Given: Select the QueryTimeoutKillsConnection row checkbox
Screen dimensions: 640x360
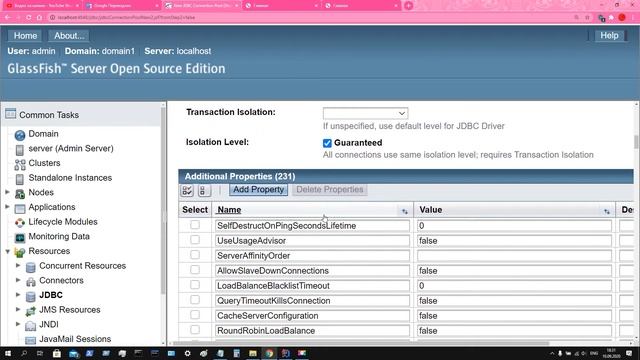Looking at the screenshot, I should [x=195, y=300].
